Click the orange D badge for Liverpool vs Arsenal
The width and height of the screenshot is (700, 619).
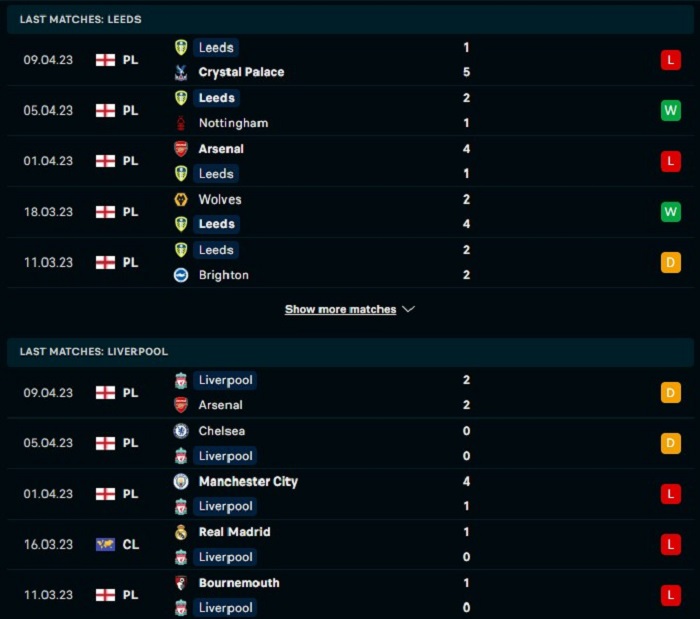(671, 393)
